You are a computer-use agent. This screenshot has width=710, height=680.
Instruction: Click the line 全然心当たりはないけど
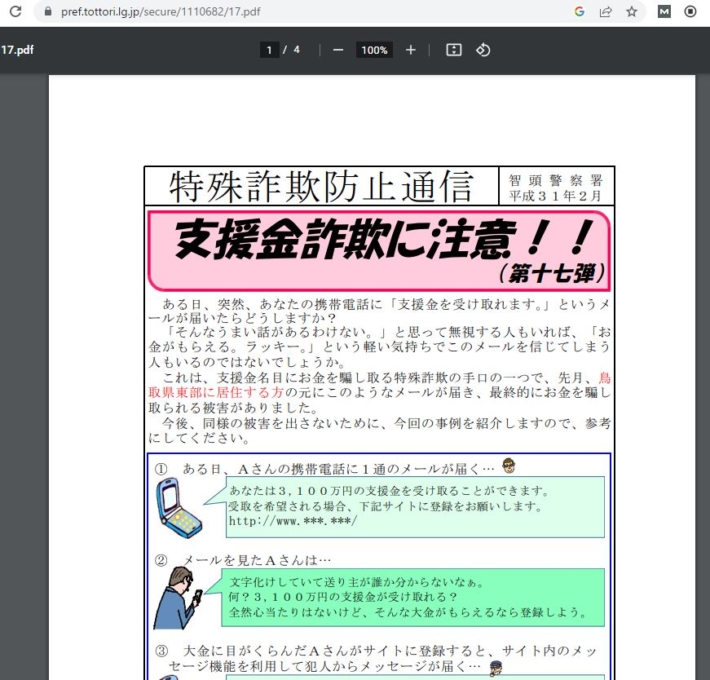408,613
